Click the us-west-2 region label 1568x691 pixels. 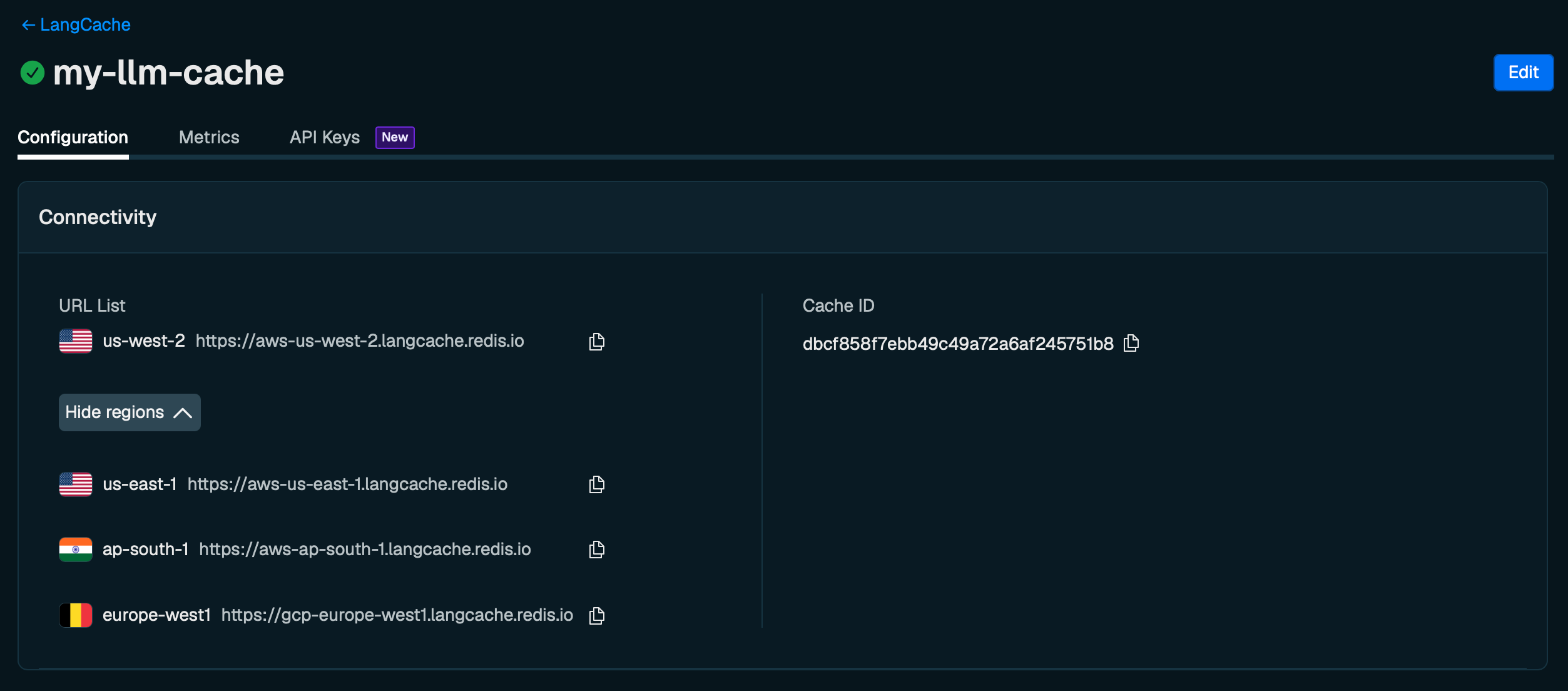[144, 341]
